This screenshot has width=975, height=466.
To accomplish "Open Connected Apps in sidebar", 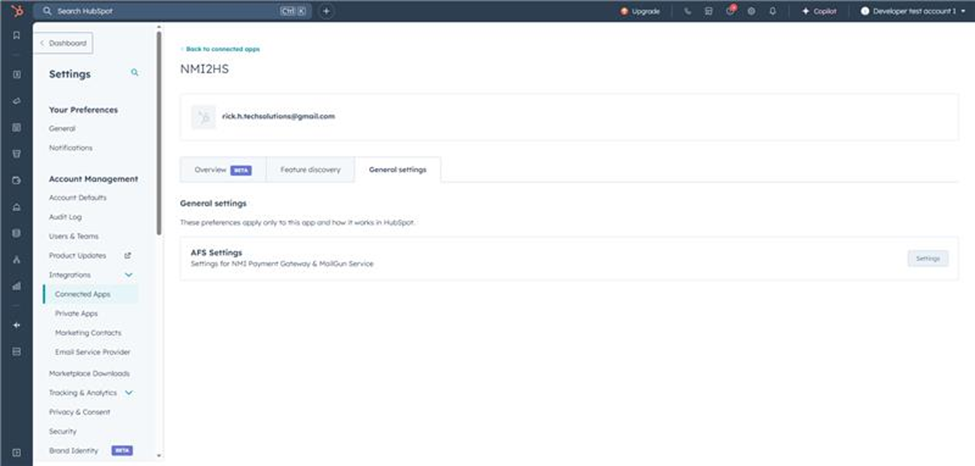I will pyautogui.click(x=90, y=294).
